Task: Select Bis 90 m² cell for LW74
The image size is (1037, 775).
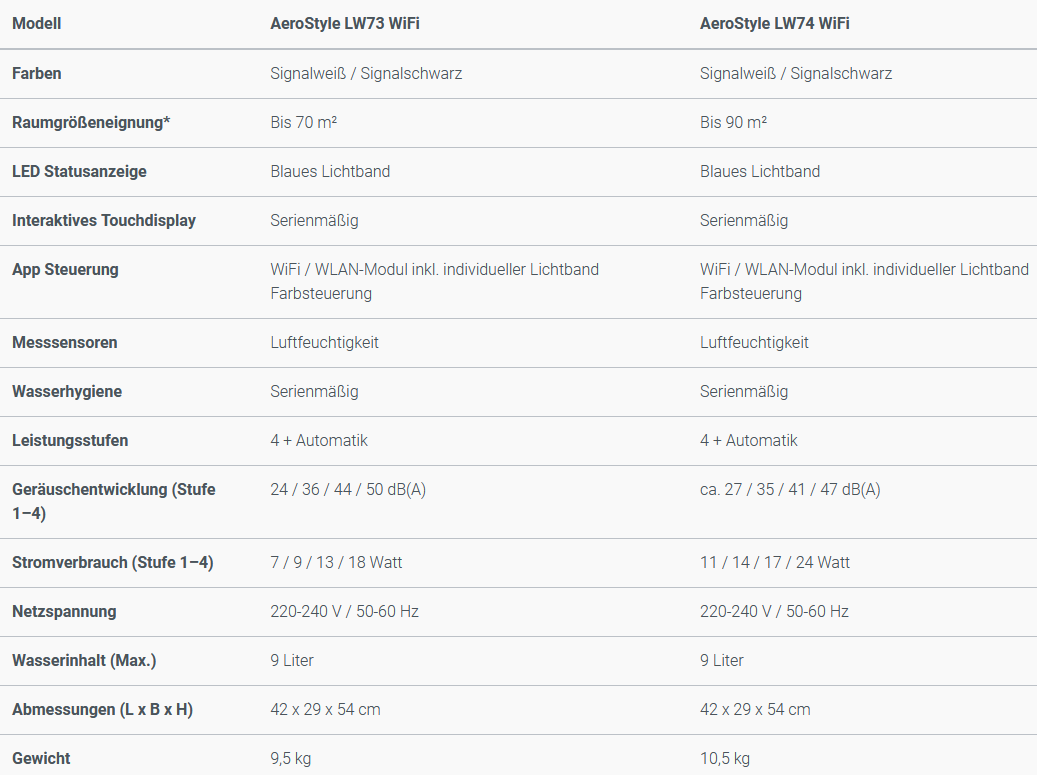Action: tap(733, 122)
